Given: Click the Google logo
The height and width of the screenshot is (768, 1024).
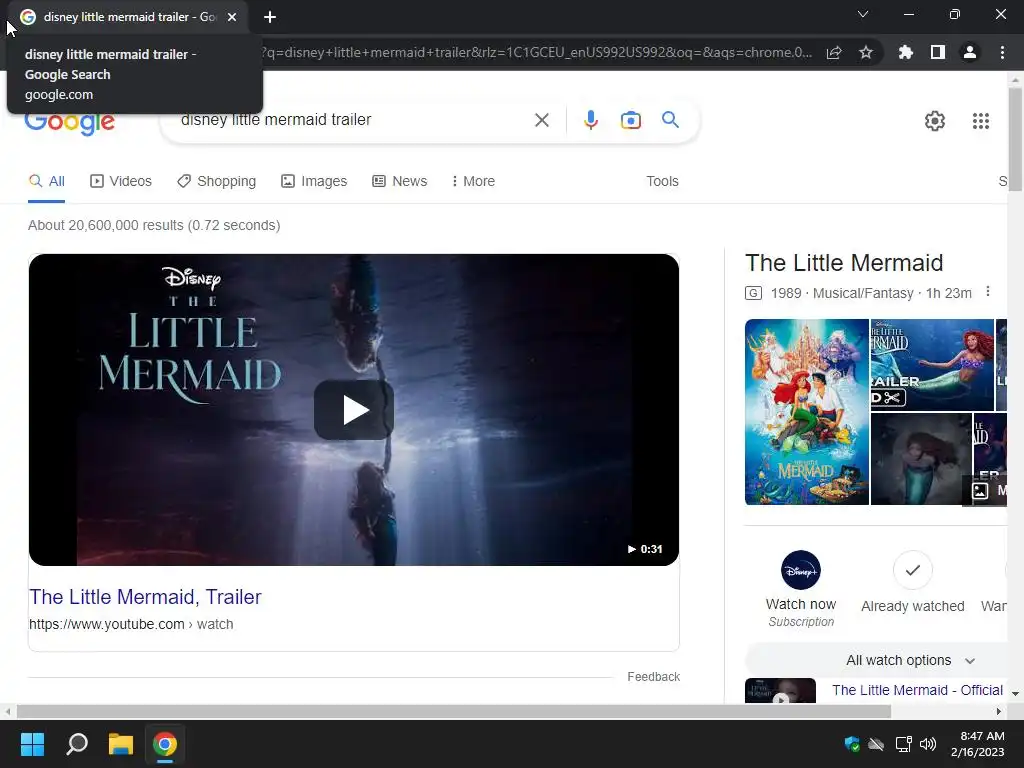Looking at the screenshot, I should [x=70, y=123].
